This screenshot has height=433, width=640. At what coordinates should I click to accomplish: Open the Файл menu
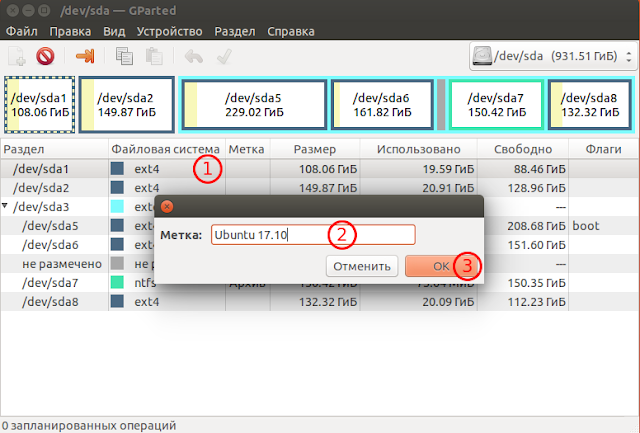pyautogui.click(x=22, y=31)
